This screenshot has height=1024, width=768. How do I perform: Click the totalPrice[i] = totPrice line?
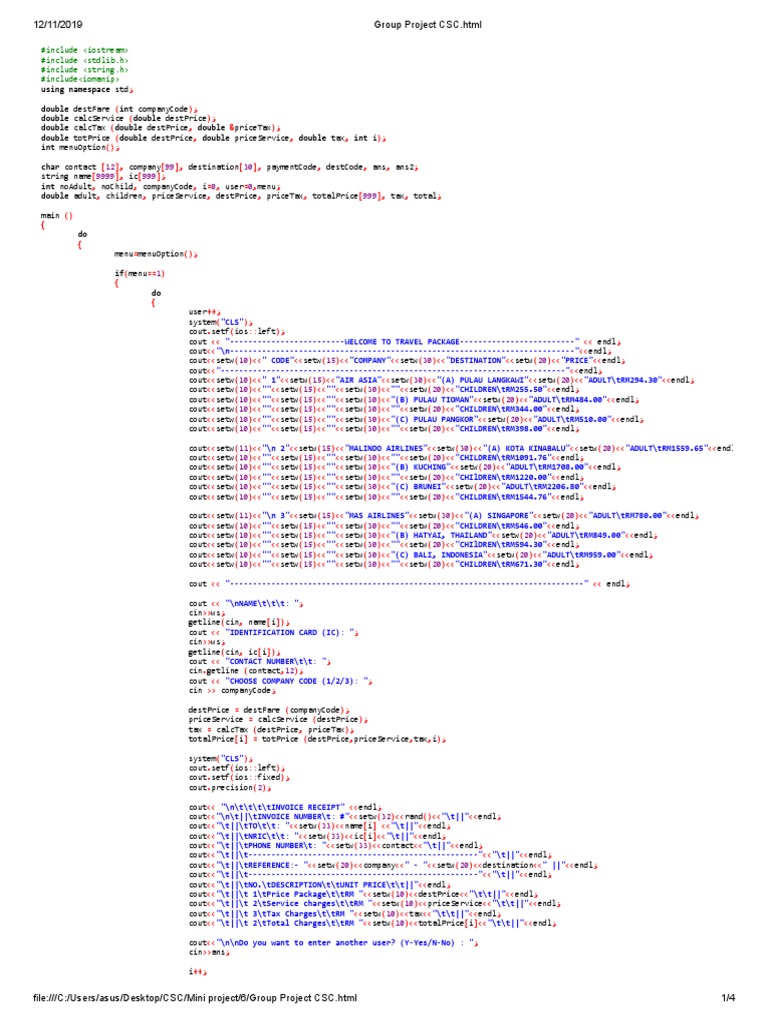click(317, 740)
